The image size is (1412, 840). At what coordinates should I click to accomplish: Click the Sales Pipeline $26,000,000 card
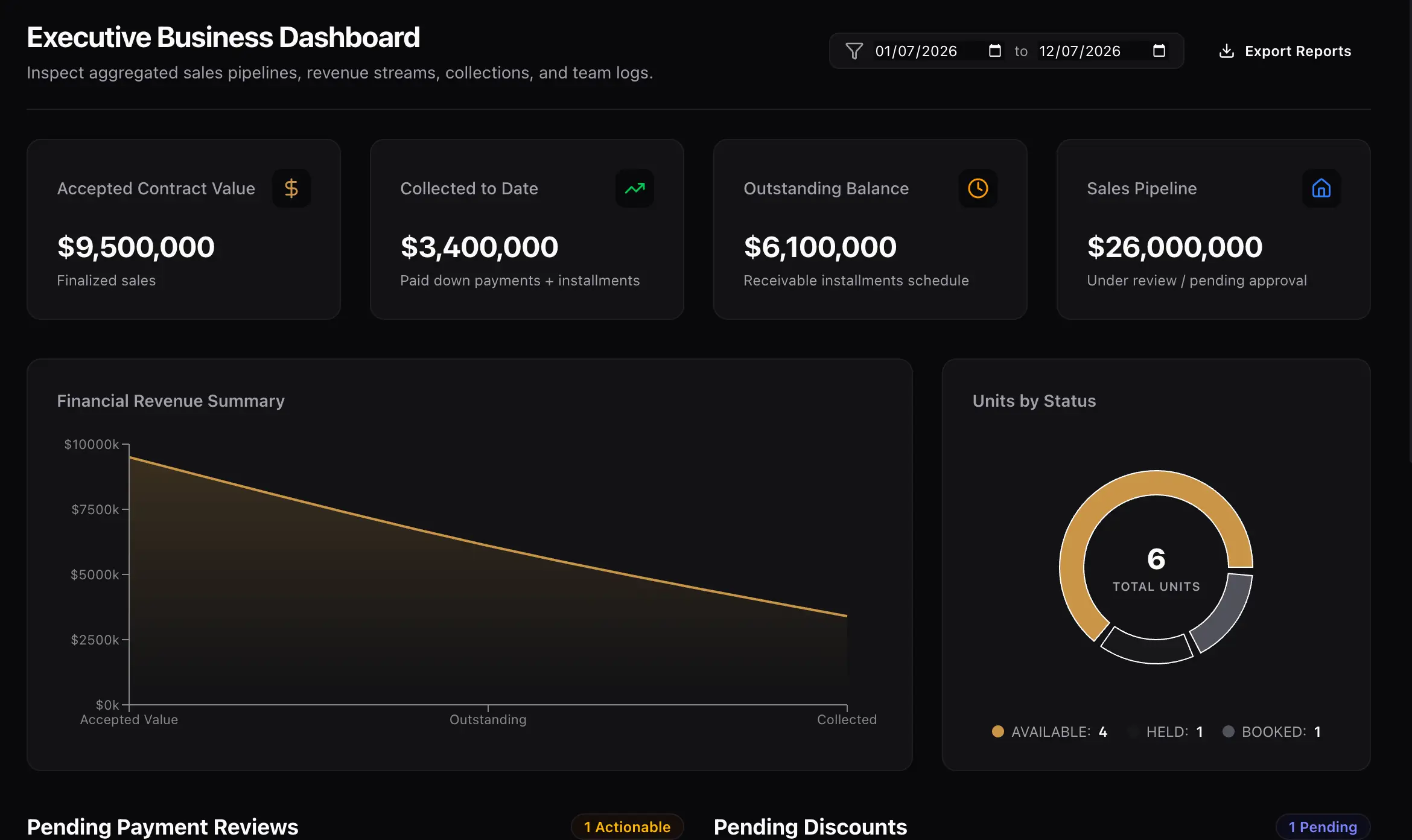coord(1213,229)
